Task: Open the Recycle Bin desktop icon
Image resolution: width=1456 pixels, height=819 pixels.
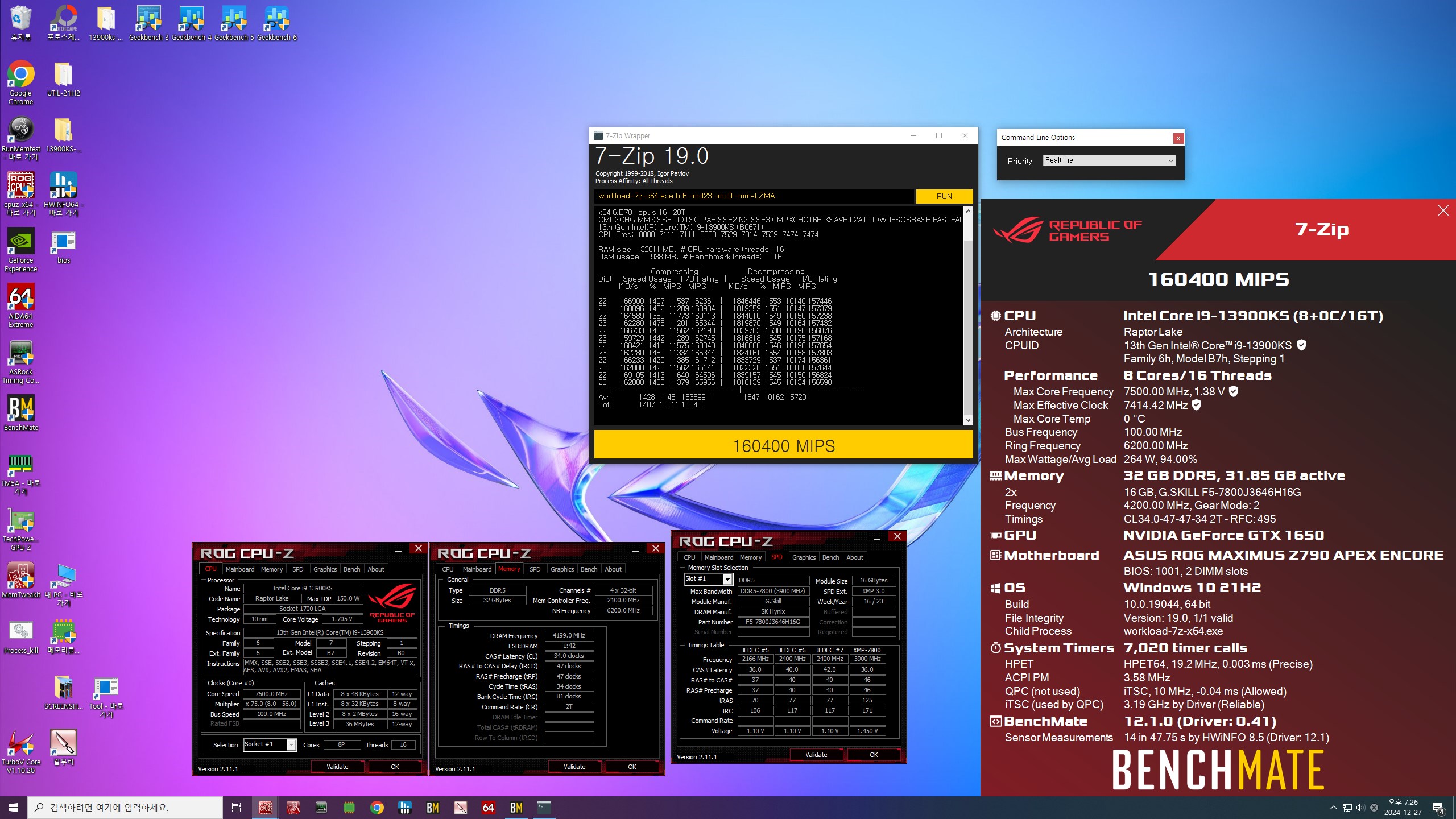Action: 21,23
